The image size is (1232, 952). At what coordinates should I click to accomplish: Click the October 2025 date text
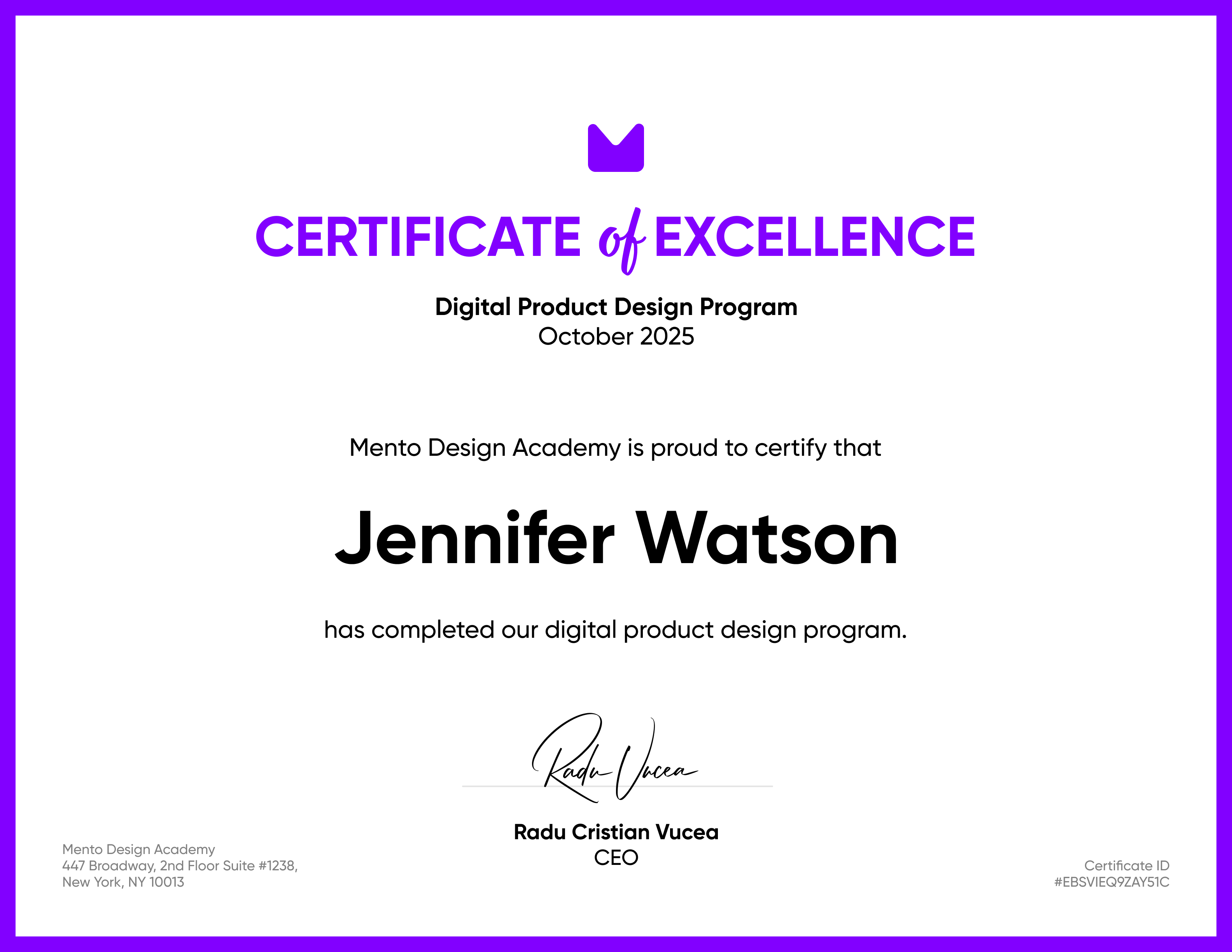point(616,337)
